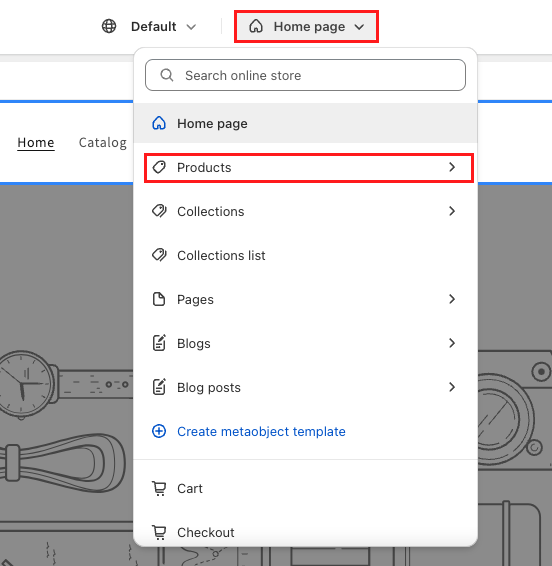552x566 pixels.
Task: Expand the Blogs submenu chevron
Action: [452, 343]
